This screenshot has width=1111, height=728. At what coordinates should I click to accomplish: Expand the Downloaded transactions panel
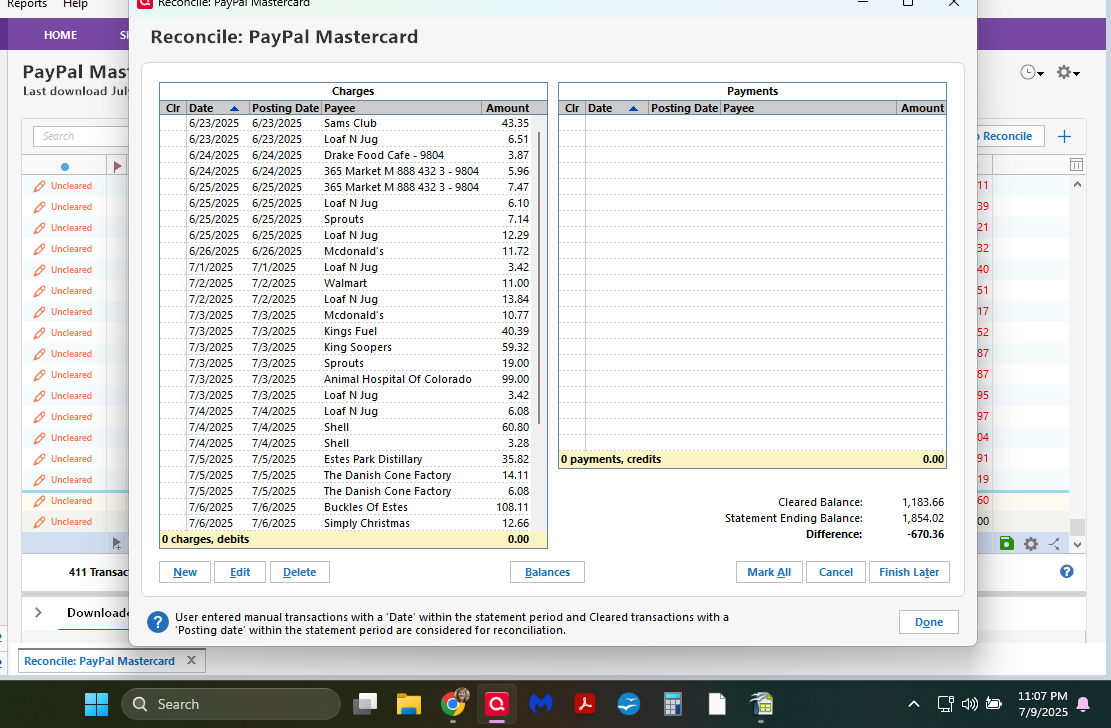click(38, 612)
